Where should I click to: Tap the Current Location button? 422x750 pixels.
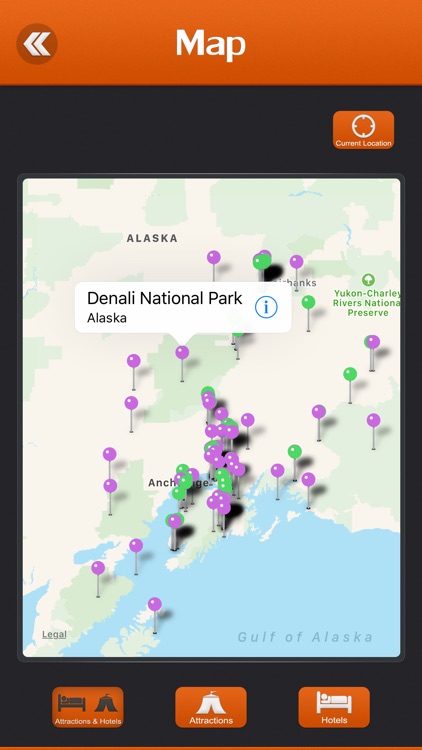click(364, 130)
